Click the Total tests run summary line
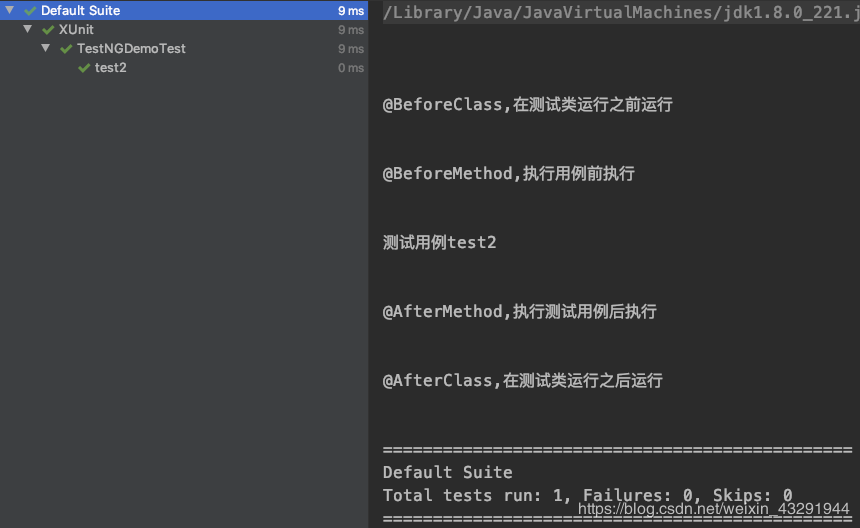 click(587, 495)
